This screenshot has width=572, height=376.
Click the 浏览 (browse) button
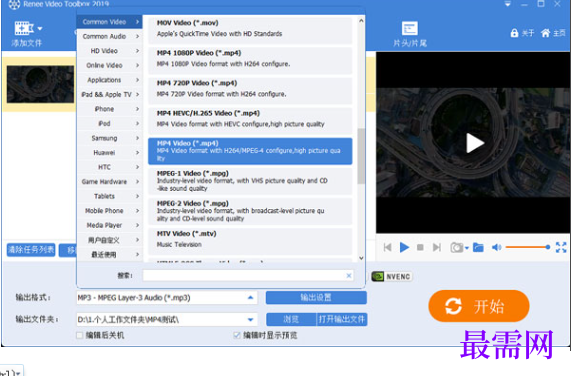tap(291, 319)
